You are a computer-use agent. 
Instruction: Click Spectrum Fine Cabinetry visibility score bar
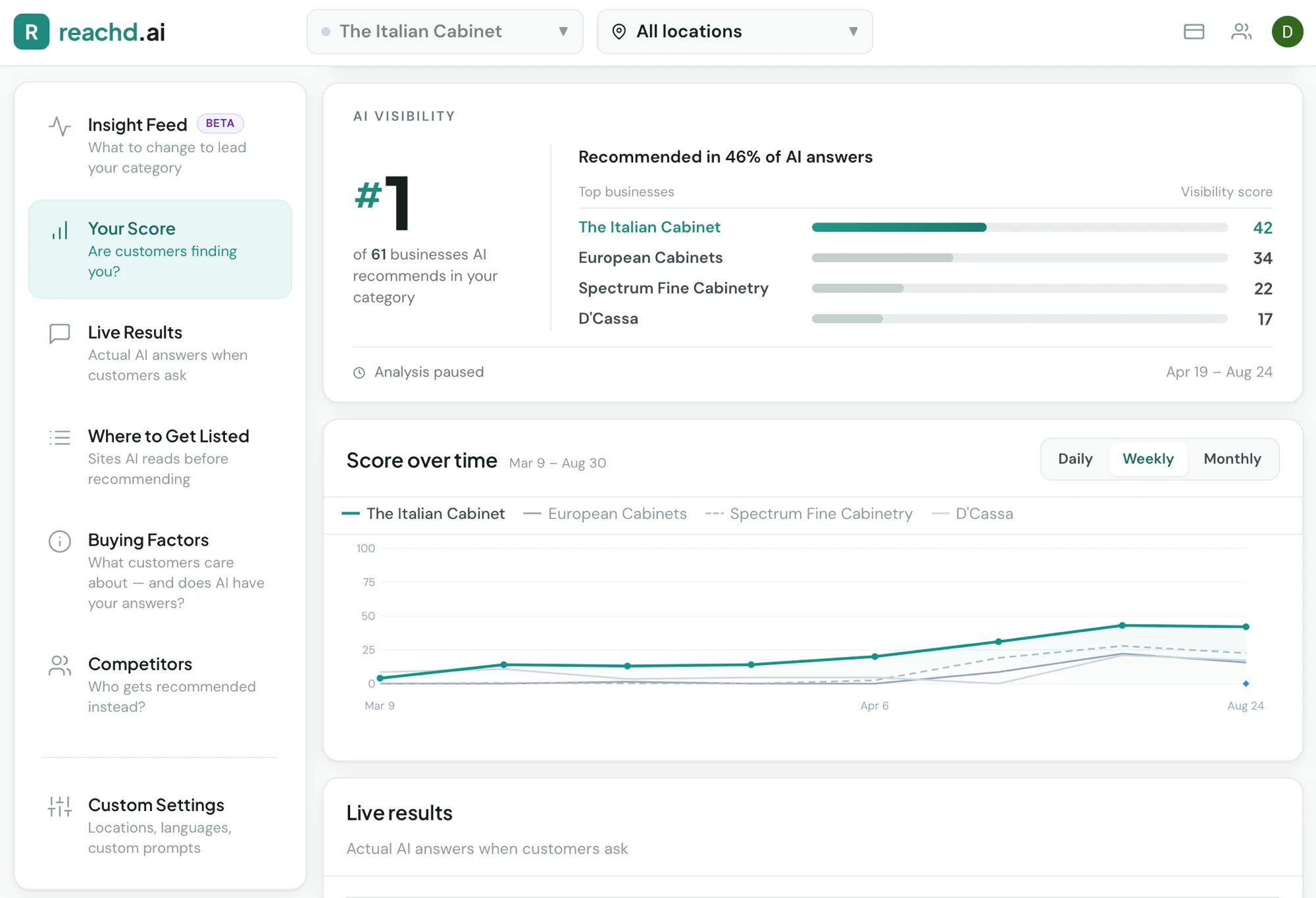pos(1019,288)
